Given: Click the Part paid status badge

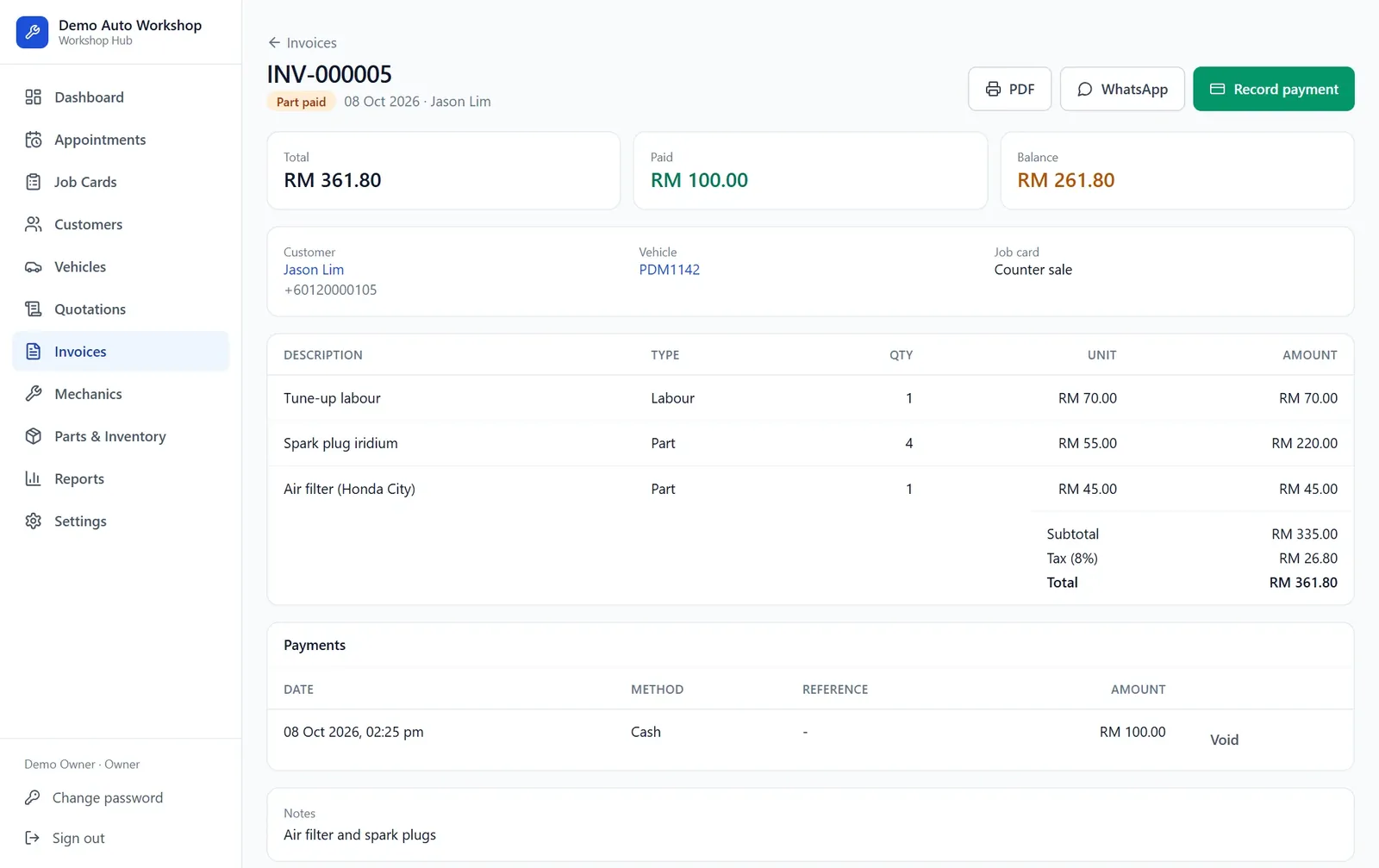Looking at the screenshot, I should (x=301, y=102).
